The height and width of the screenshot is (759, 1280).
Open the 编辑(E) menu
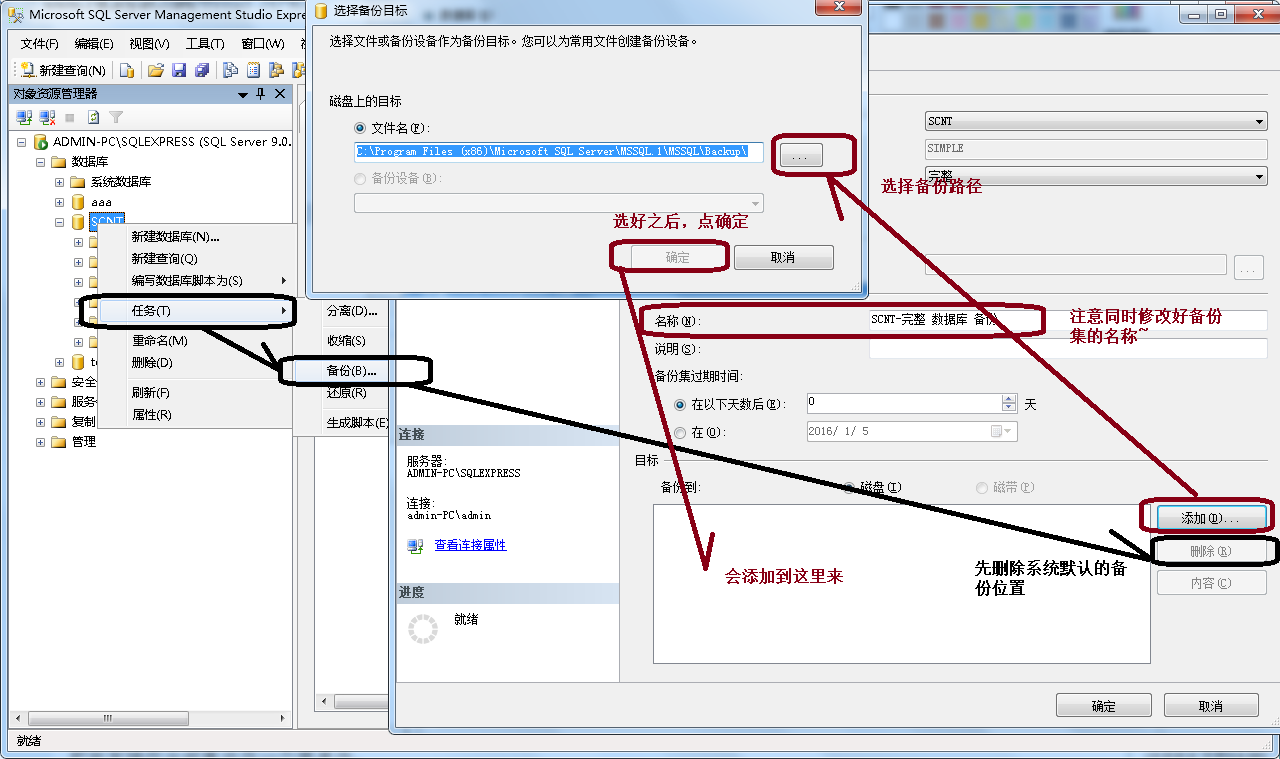pos(94,44)
